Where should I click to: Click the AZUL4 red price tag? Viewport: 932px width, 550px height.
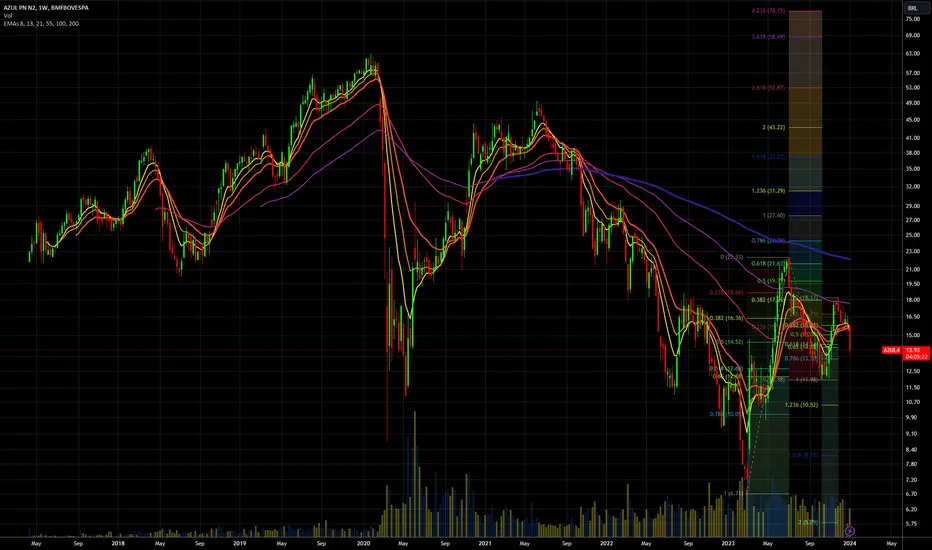(892, 350)
